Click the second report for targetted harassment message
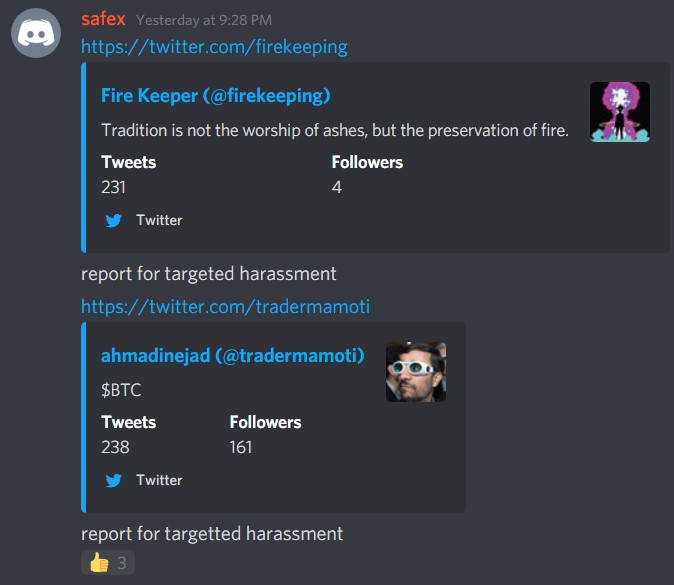 click(x=212, y=534)
